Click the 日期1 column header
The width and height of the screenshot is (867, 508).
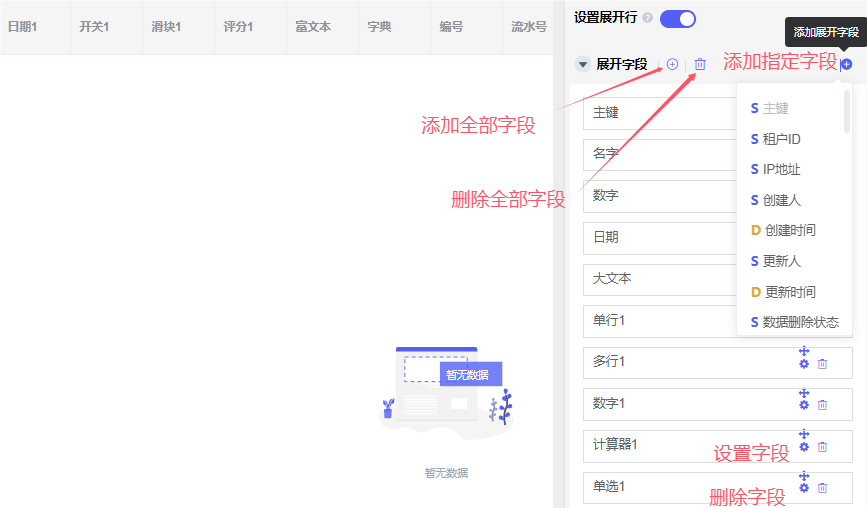coord(23,27)
